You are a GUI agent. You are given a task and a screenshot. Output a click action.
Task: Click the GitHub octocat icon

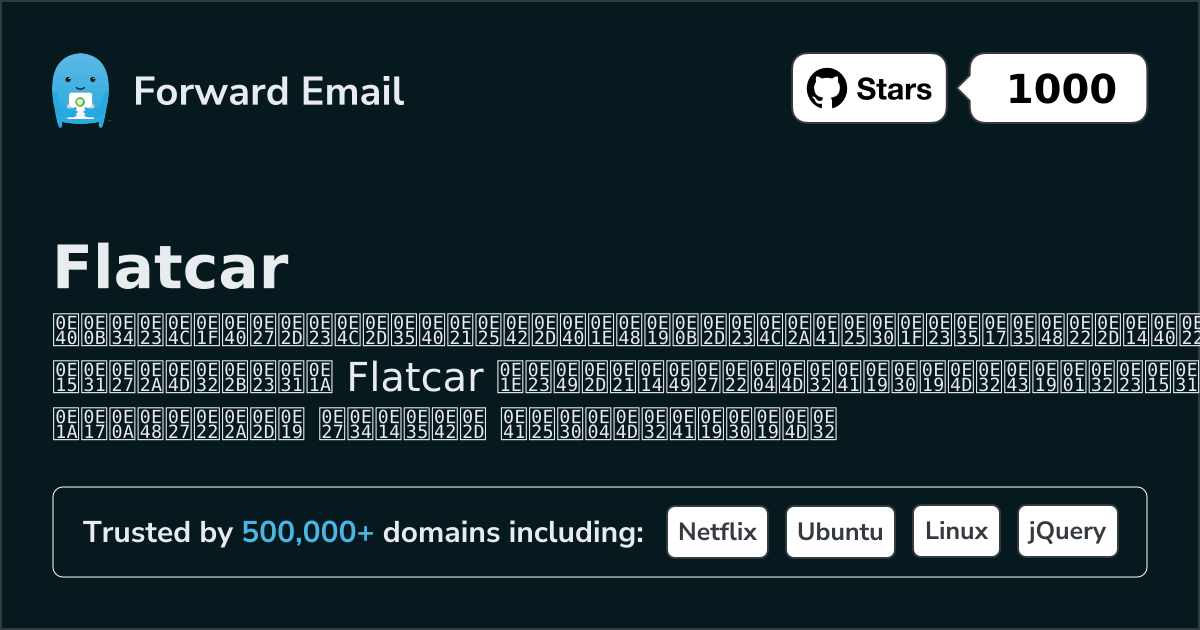826,89
